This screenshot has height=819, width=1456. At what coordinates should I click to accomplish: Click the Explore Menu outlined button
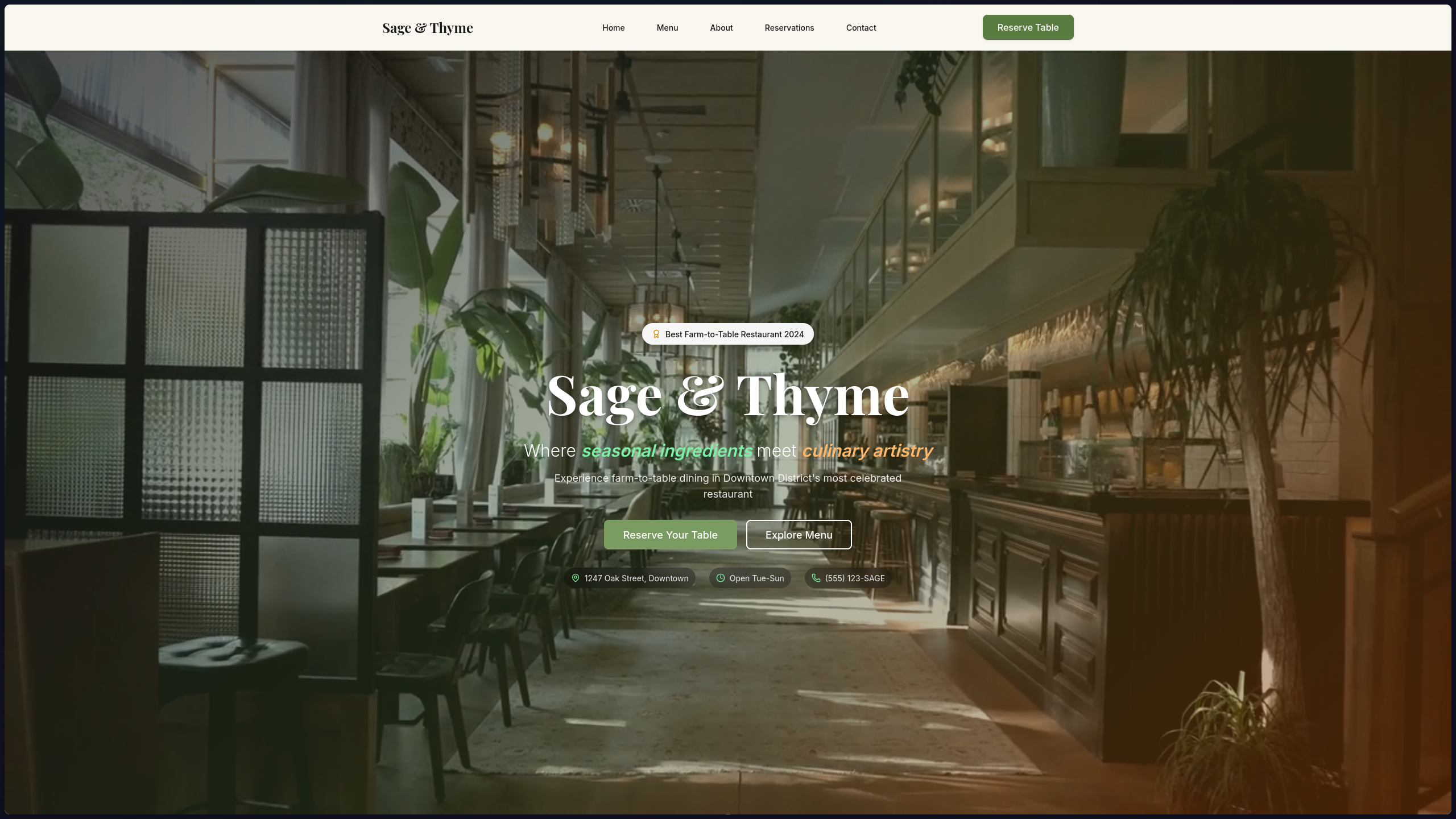pos(799,535)
